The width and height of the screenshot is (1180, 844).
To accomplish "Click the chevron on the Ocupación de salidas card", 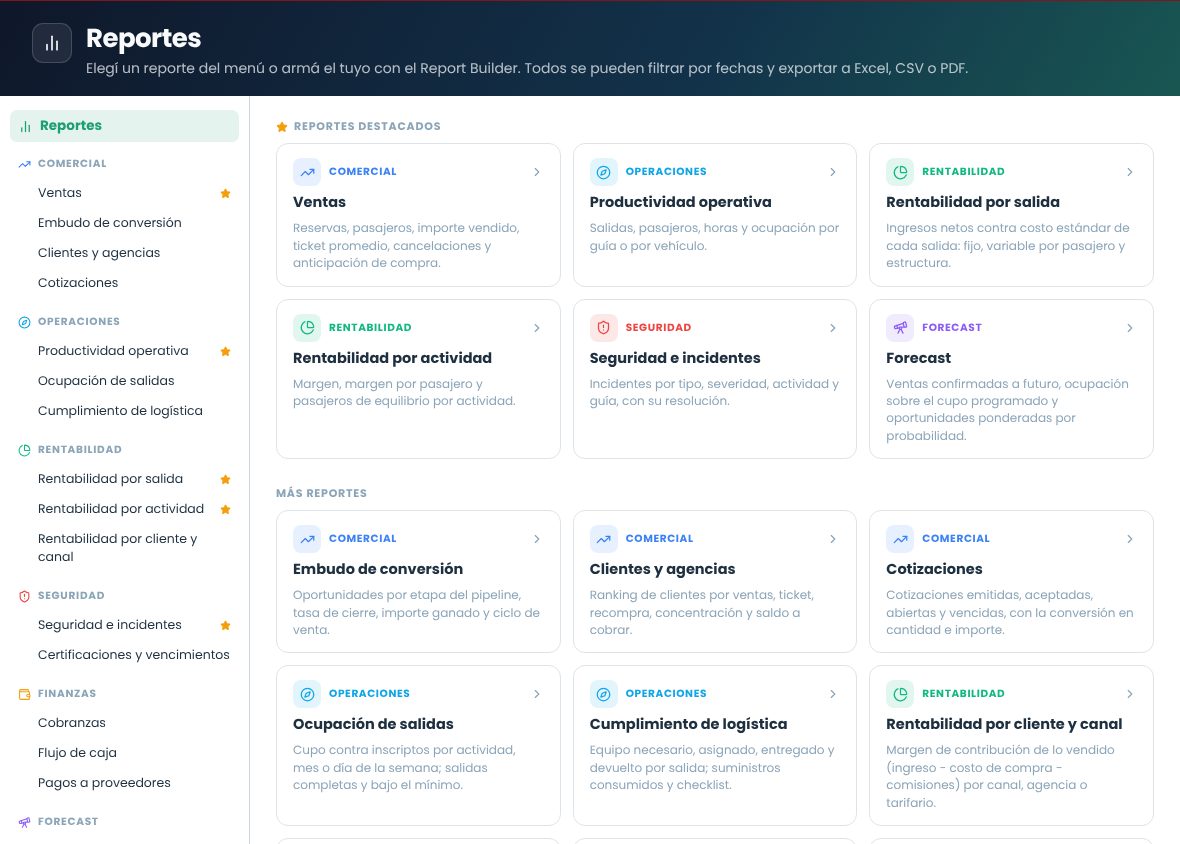I will 537,694.
